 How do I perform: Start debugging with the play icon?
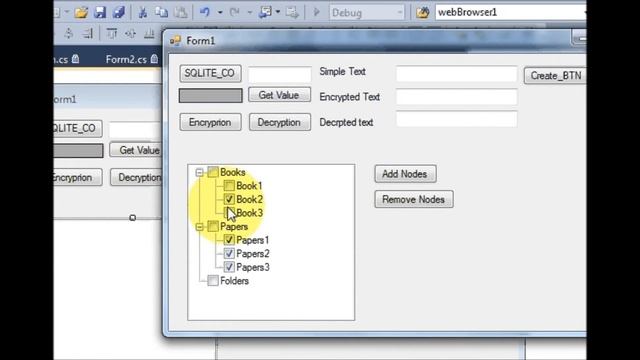click(x=316, y=13)
